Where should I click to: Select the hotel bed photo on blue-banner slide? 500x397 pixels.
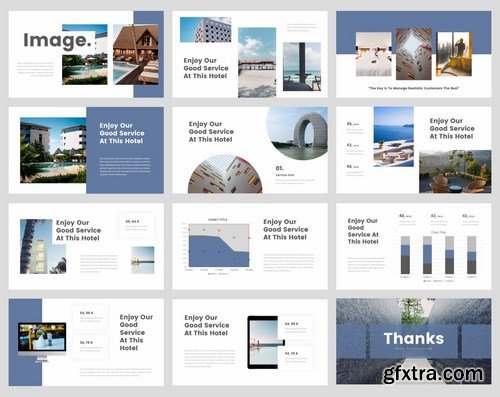374,54
